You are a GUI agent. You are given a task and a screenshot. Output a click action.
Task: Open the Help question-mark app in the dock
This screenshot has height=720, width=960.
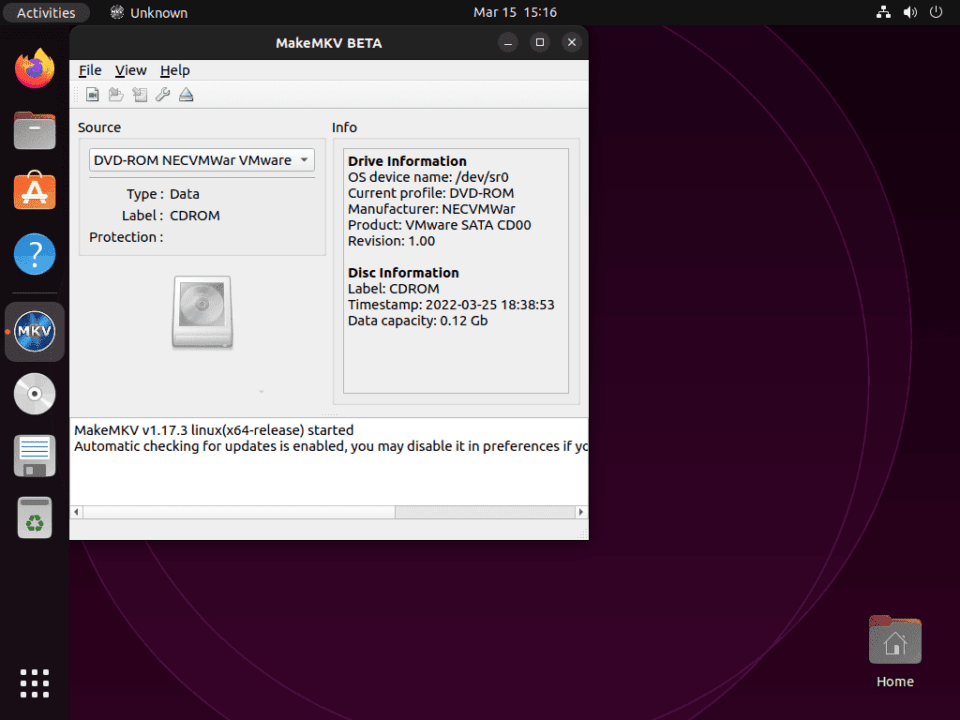34,254
